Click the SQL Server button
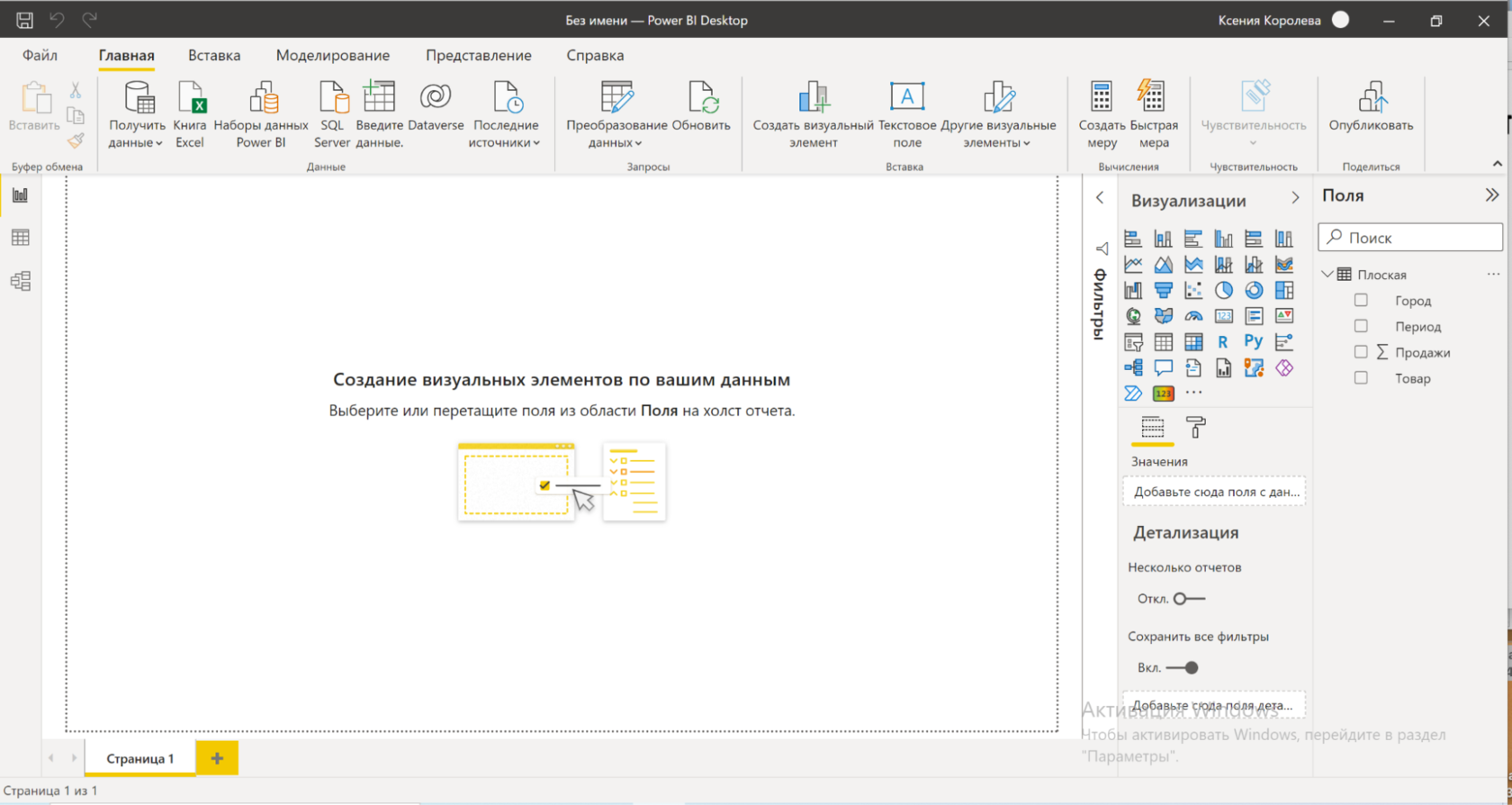This screenshot has width=1512, height=805. (332, 114)
